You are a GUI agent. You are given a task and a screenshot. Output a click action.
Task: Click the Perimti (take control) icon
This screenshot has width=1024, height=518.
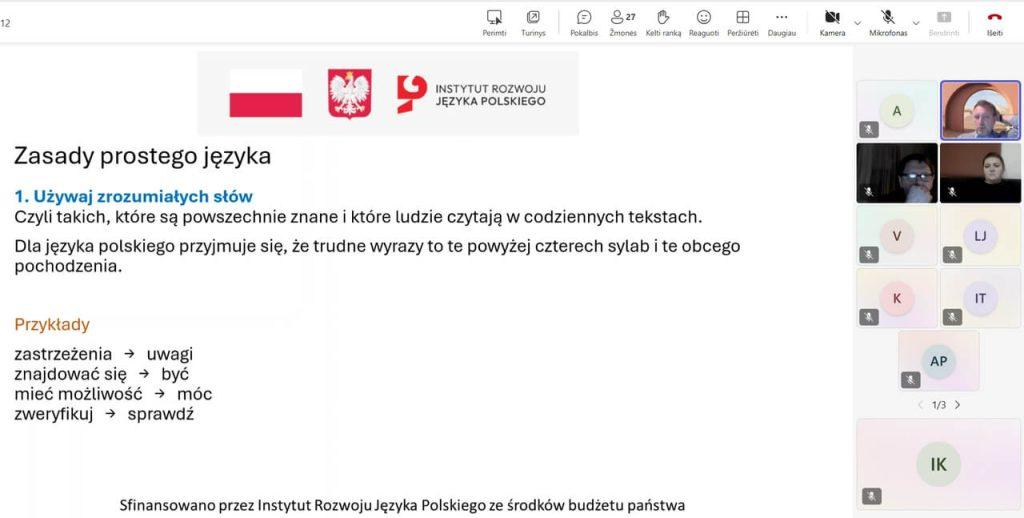[494, 18]
